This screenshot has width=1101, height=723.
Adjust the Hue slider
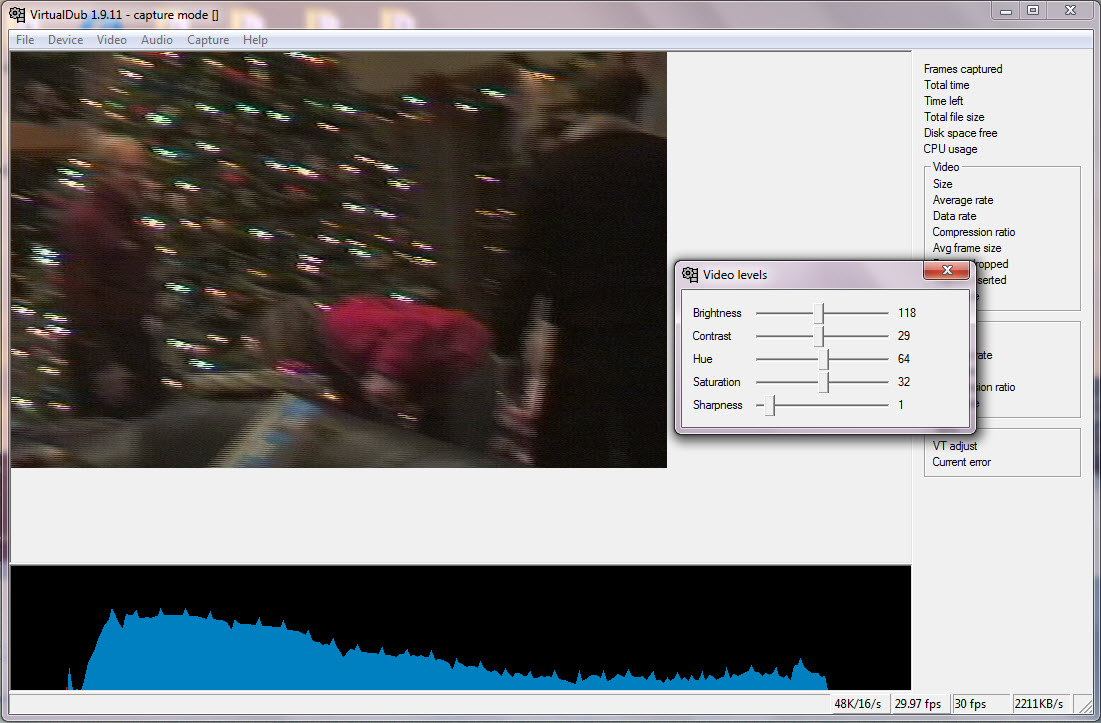click(x=823, y=359)
